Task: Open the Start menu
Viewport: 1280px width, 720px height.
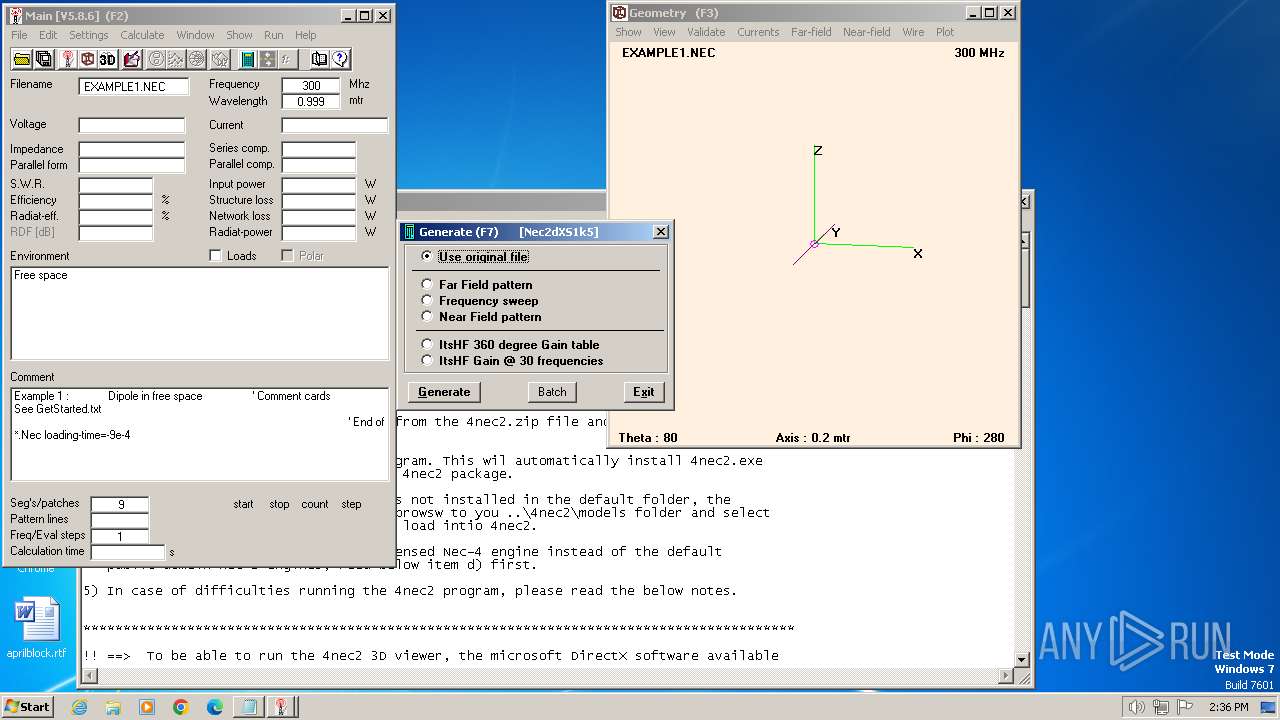Action: pyautogui.click(x=27, y=707)
